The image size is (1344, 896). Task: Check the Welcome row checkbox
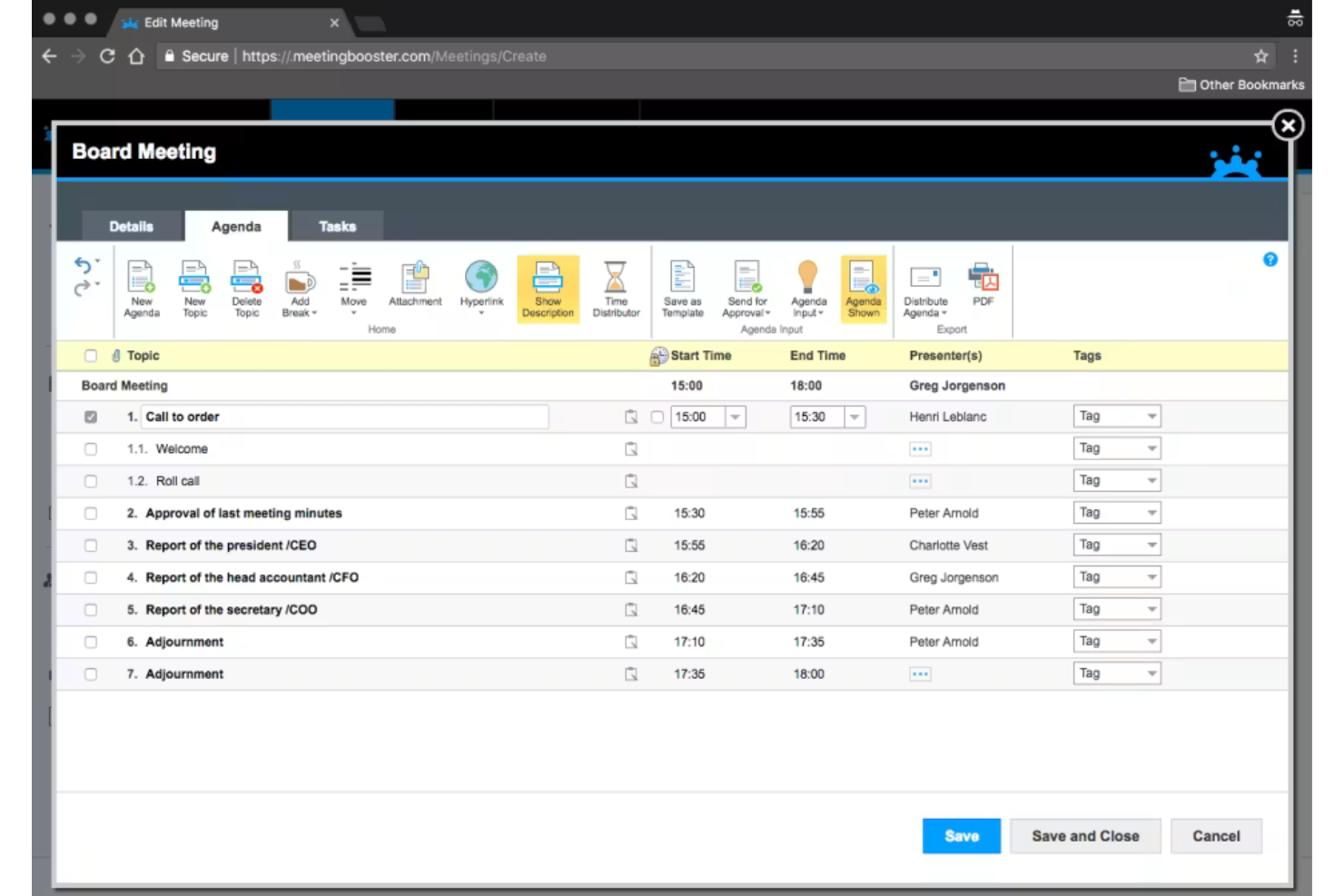(91, 449)
